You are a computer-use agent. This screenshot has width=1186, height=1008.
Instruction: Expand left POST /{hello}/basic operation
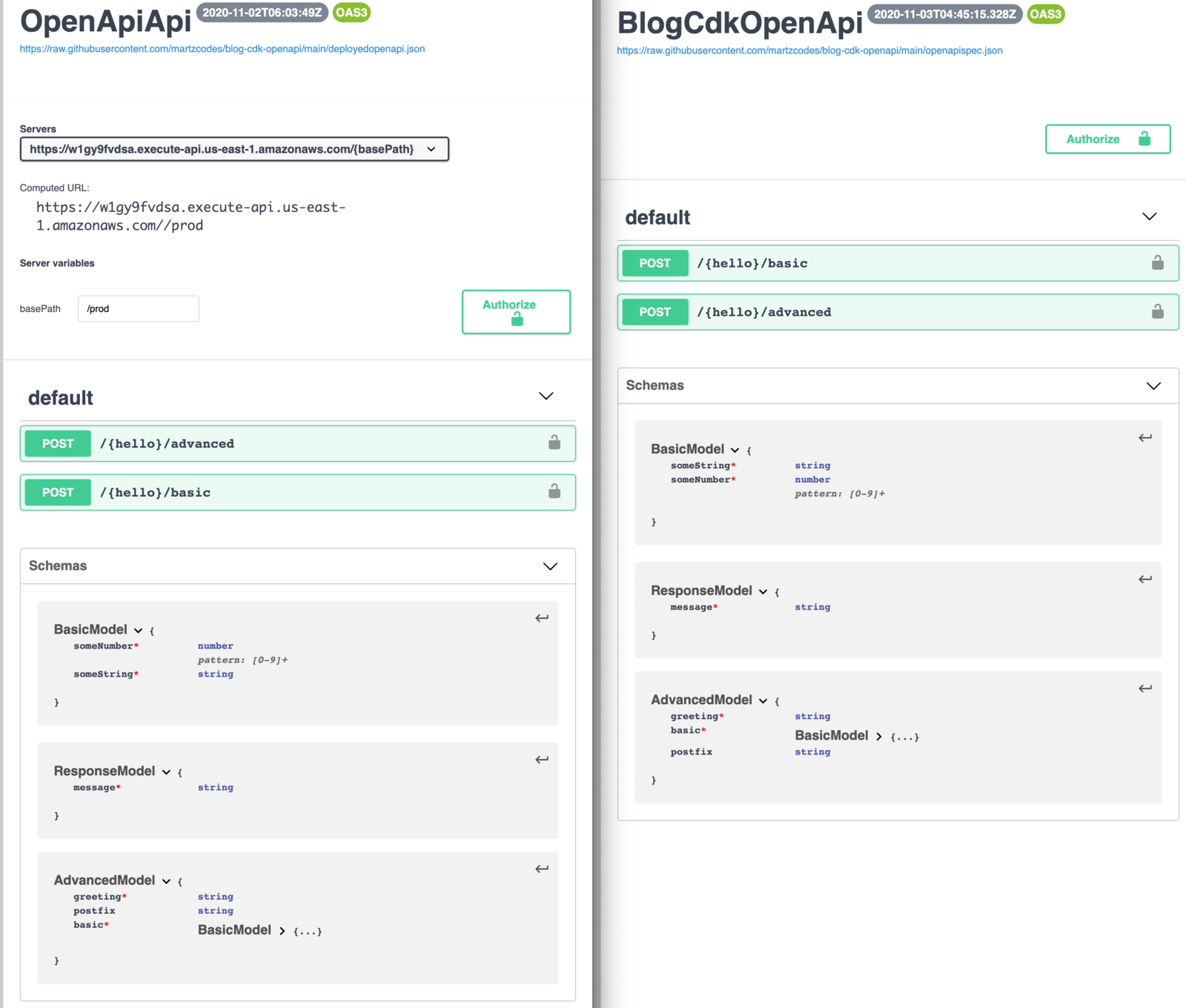[298, 492]
